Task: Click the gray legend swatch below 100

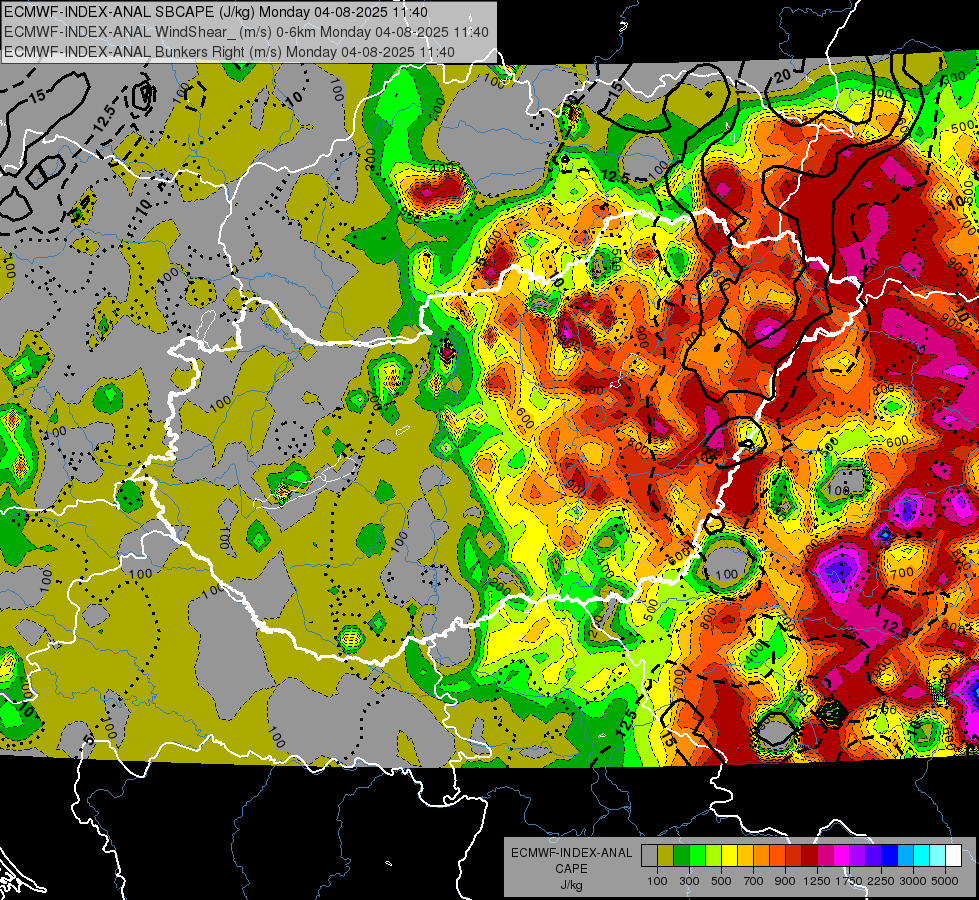Action: click(x=649, y=855)
